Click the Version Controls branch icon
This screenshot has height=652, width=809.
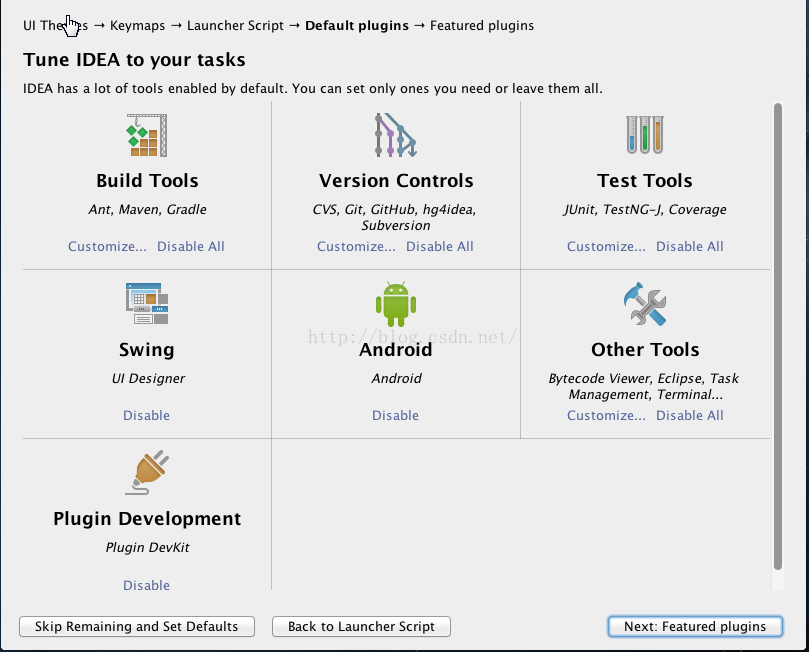click(396, 135)
